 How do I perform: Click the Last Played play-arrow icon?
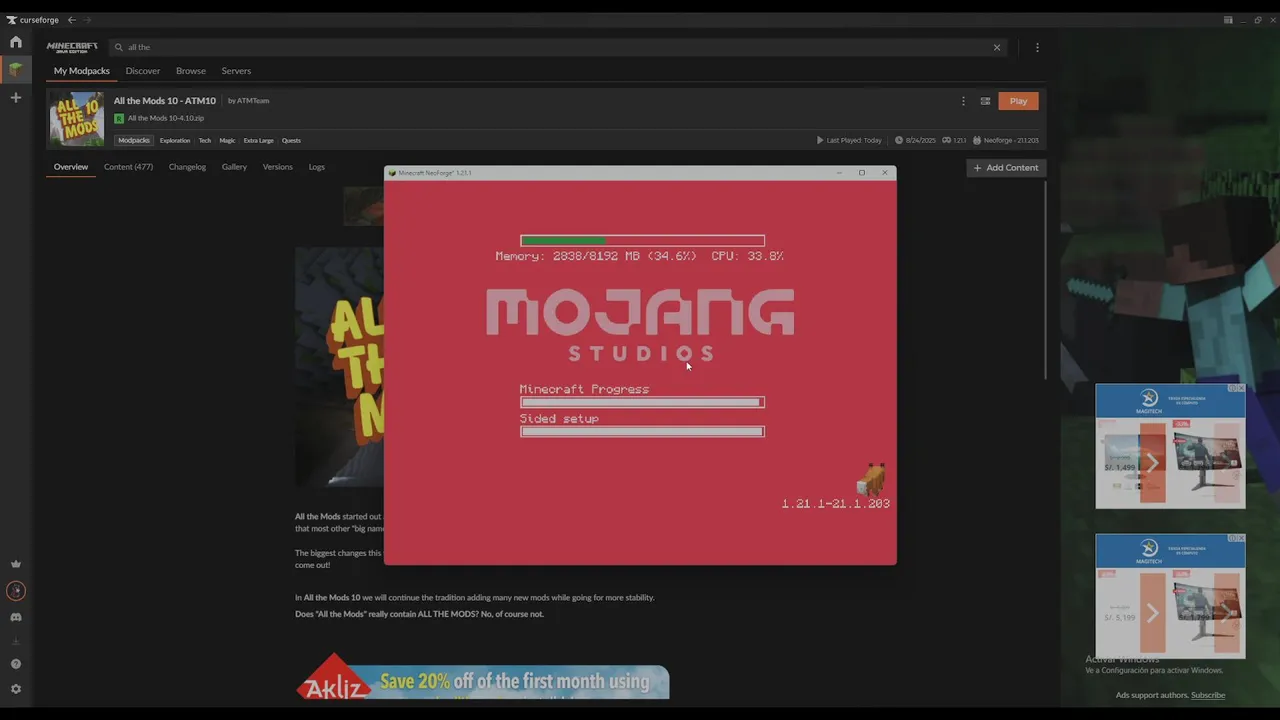tap(820, 140)
